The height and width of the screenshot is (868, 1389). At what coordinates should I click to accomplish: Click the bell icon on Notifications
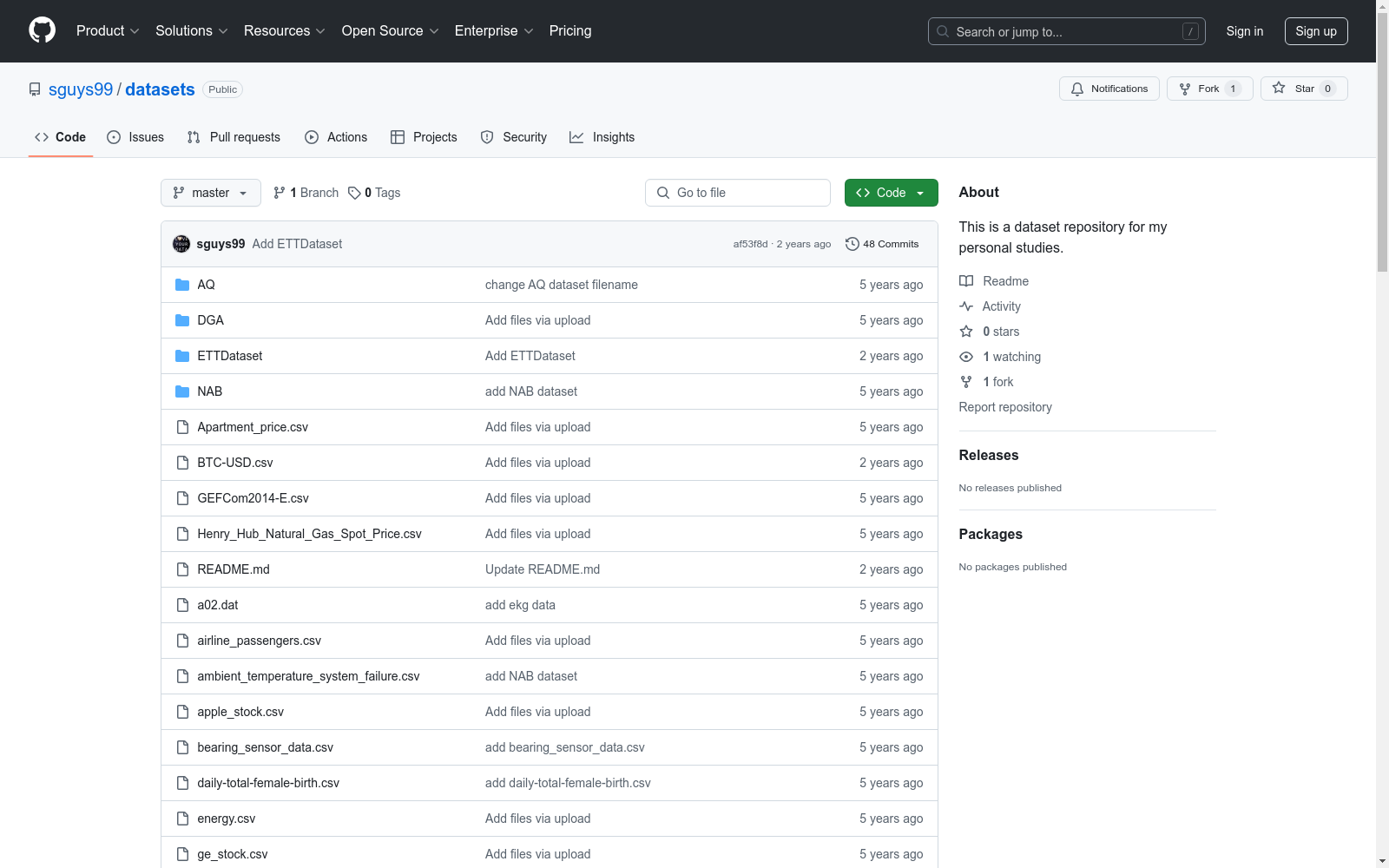[1077, 89]
